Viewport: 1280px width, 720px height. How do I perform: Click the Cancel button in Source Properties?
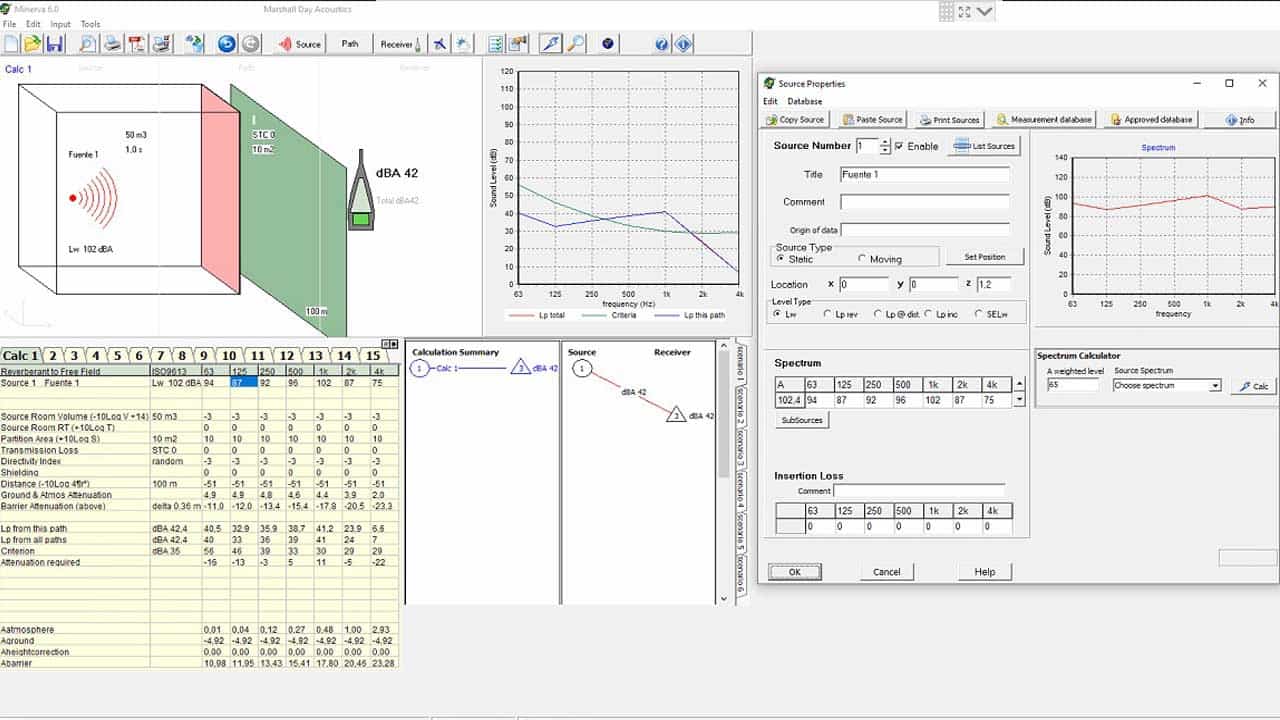pyautogui.click(x=886, y=572)
